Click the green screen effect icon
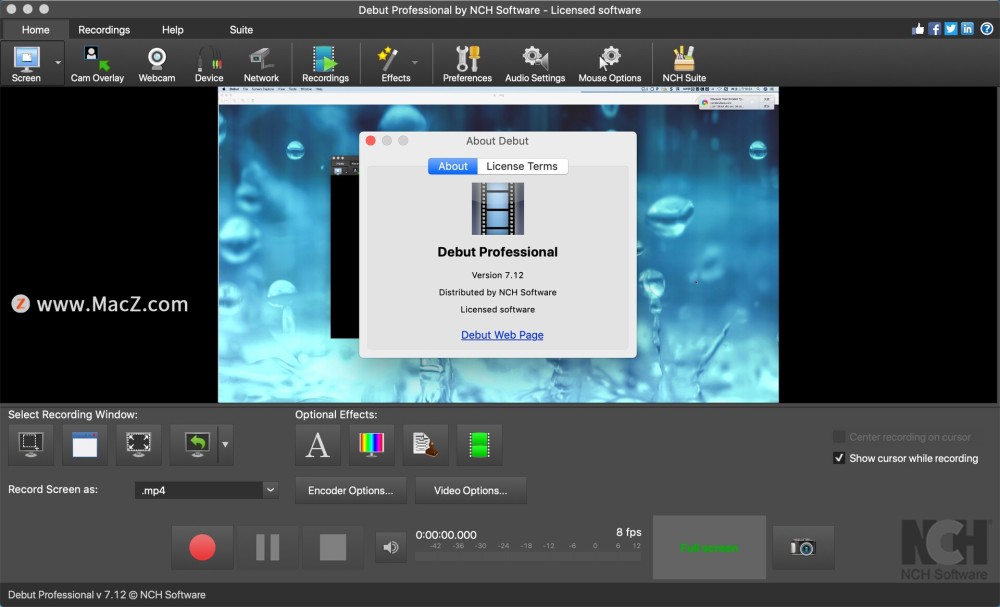1000x607 pixels. coord(479,445)
